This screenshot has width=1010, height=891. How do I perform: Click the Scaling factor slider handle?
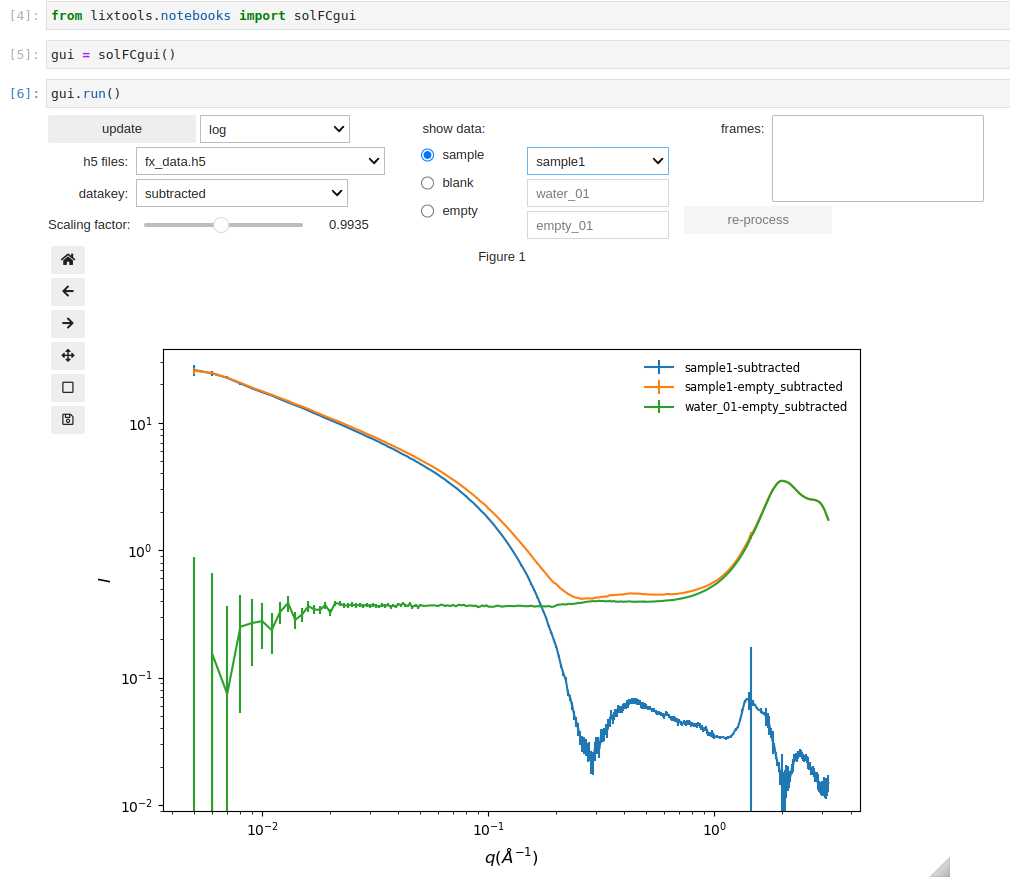[221, 225]
